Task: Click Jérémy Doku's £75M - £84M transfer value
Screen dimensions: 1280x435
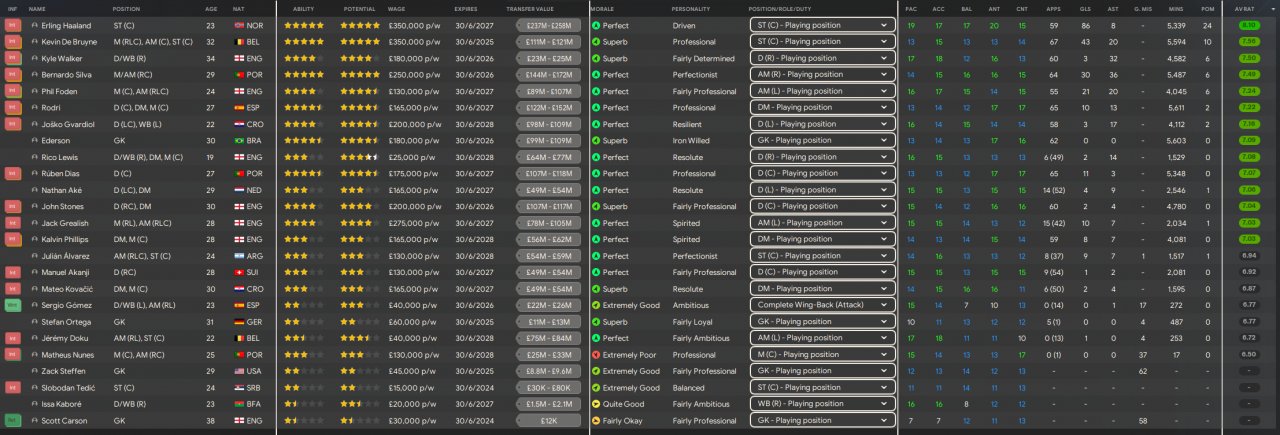Action: pyautogui.click(x=548, y=338)
